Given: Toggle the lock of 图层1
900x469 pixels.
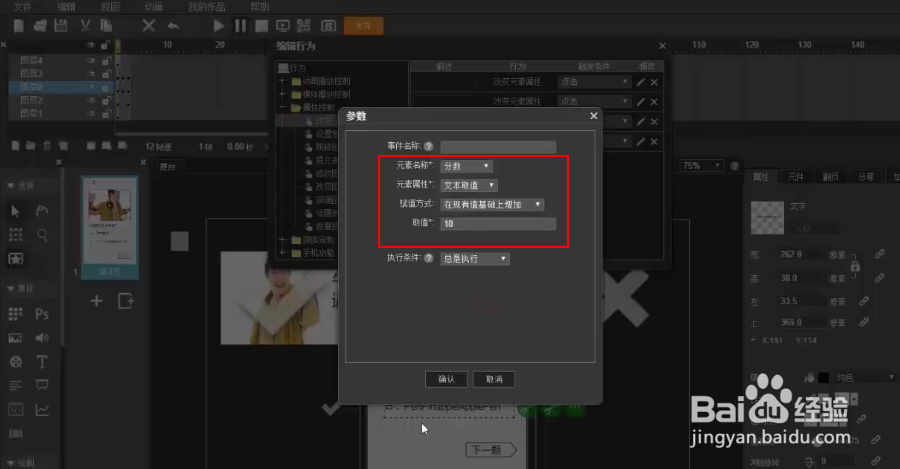Looking at the screenshot, I should [106, 114].
